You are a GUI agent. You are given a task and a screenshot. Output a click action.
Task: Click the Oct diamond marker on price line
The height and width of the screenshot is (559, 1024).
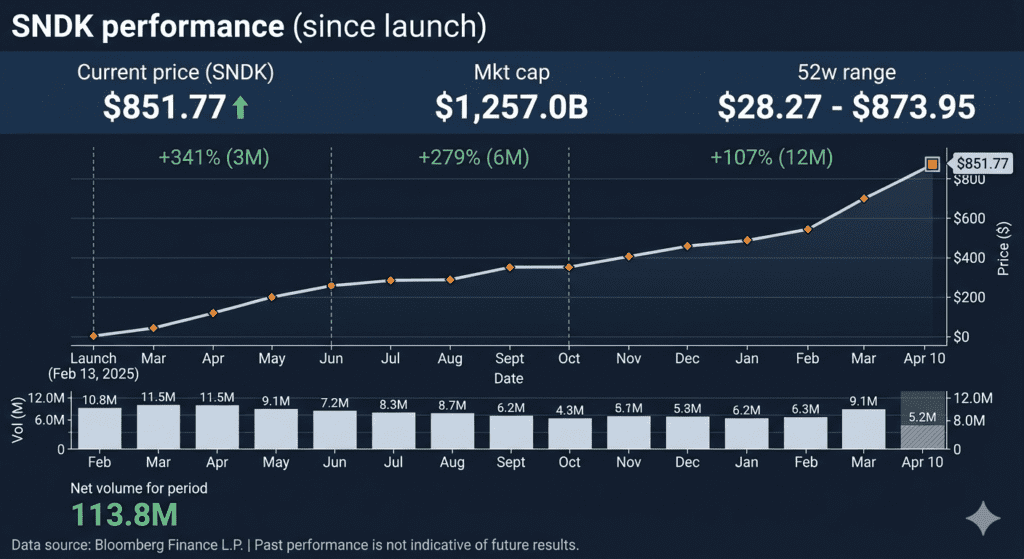[568, 267]
